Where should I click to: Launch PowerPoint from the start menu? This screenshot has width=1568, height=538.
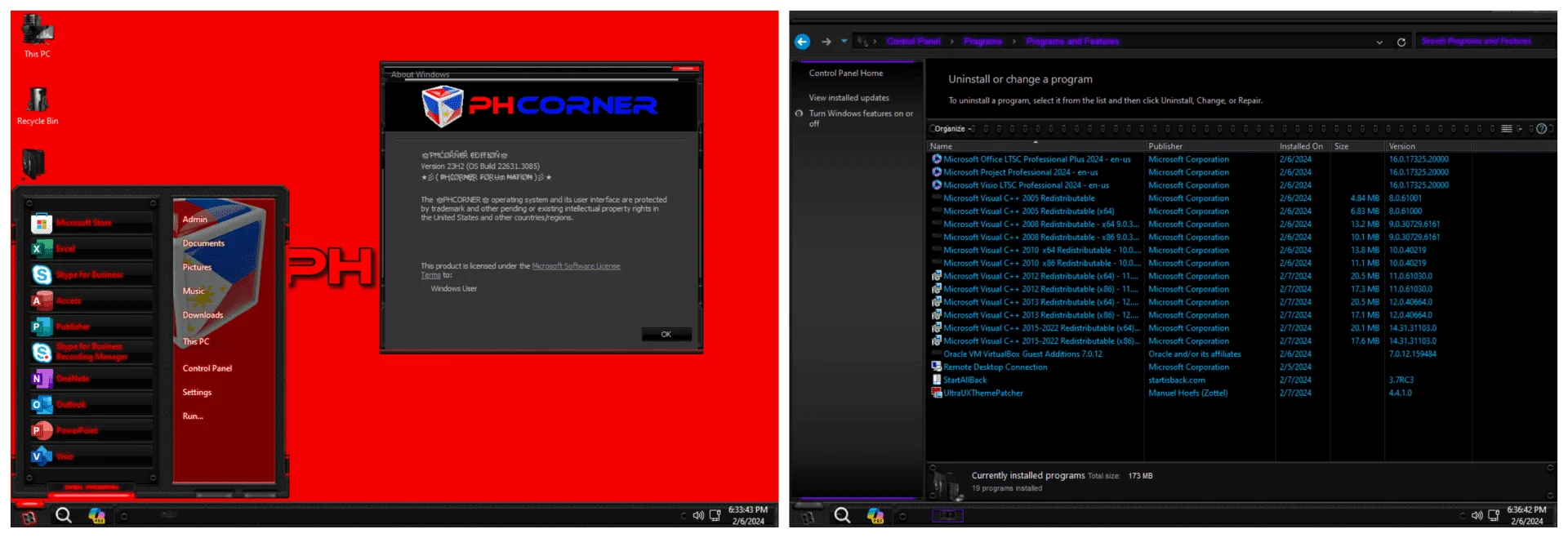(x=91, y=430)
